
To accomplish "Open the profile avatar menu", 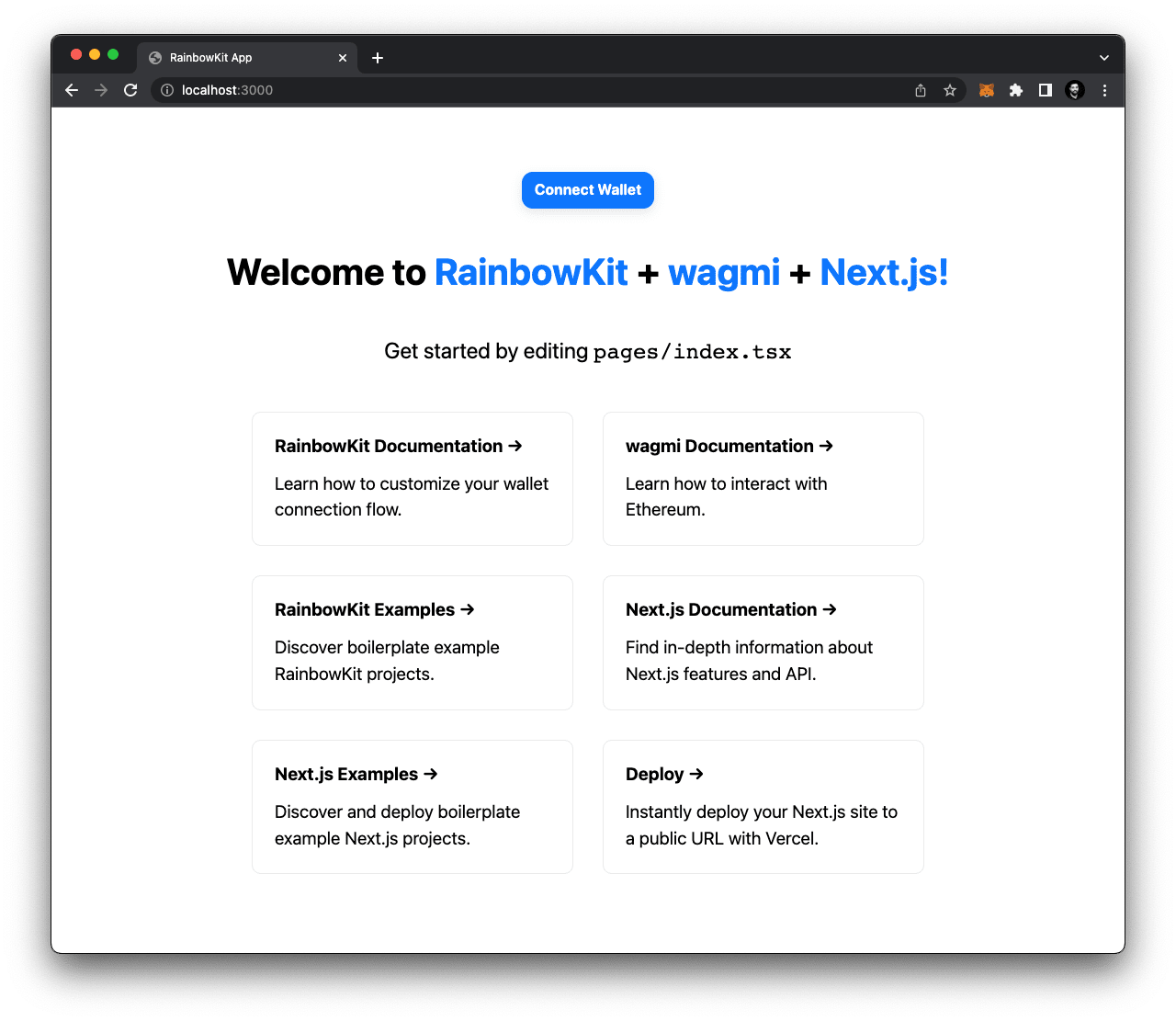I will point(1075,90).
